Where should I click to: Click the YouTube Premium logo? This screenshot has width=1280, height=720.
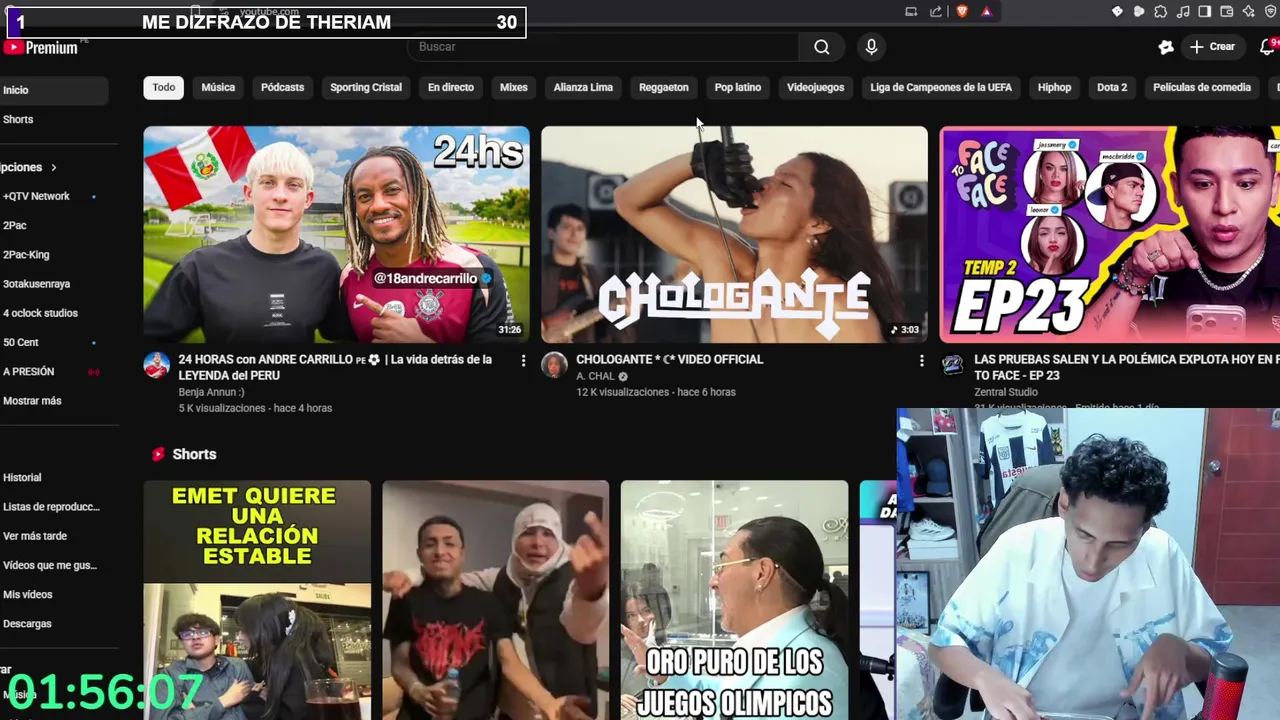click(x=42, y=47)
